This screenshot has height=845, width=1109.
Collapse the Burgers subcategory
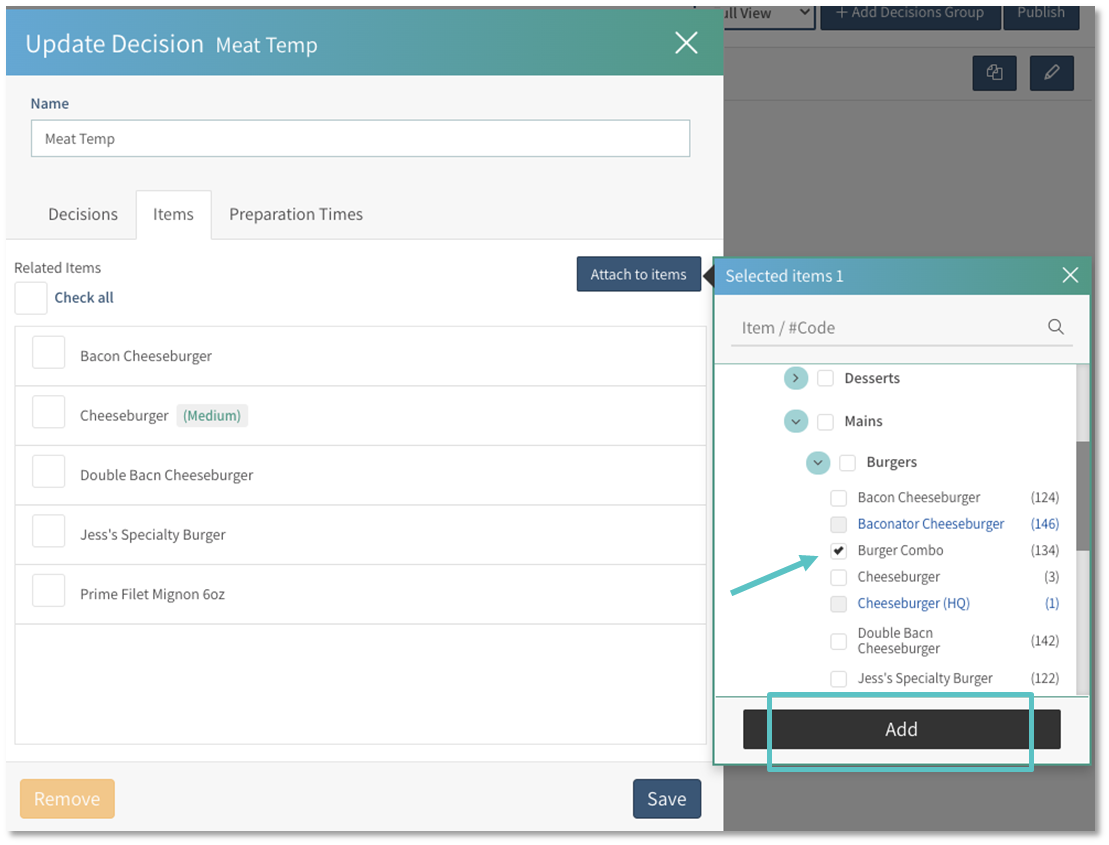(x=818, y=462)
